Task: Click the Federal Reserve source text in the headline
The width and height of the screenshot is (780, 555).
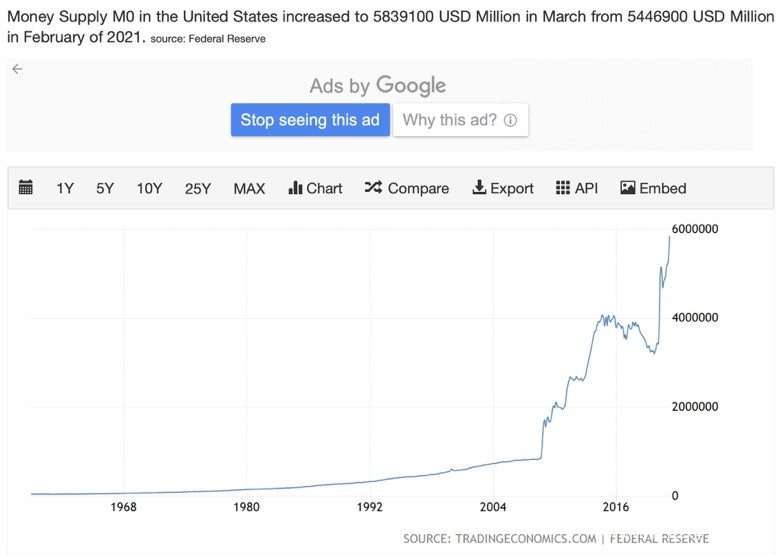Action: coord(223,39)
